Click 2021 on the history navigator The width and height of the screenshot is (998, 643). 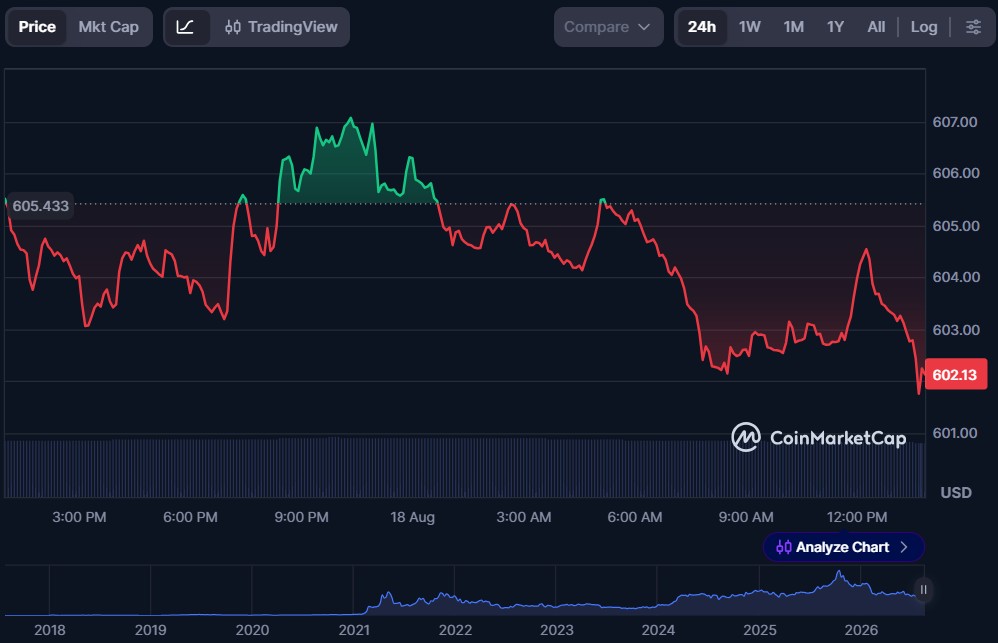(x=354, y=630)
